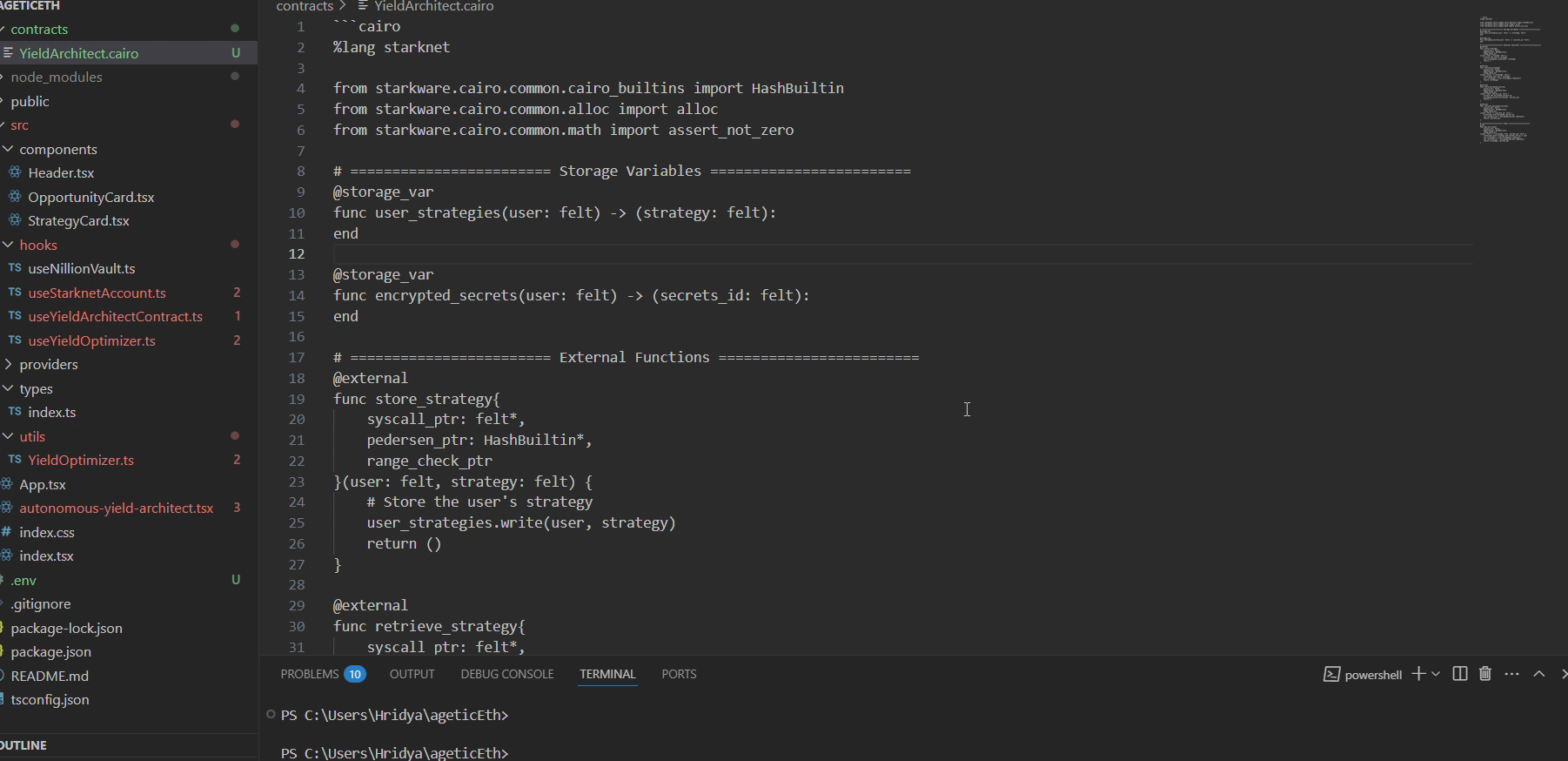Open package.json file
This screenshot has width=1568, height=761.
point(50,651)
